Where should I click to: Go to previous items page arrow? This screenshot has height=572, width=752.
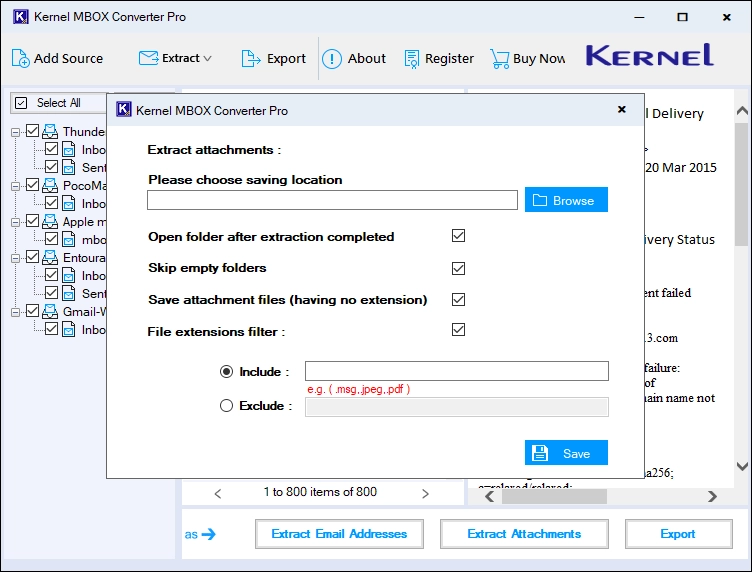[x=218, y=493]
